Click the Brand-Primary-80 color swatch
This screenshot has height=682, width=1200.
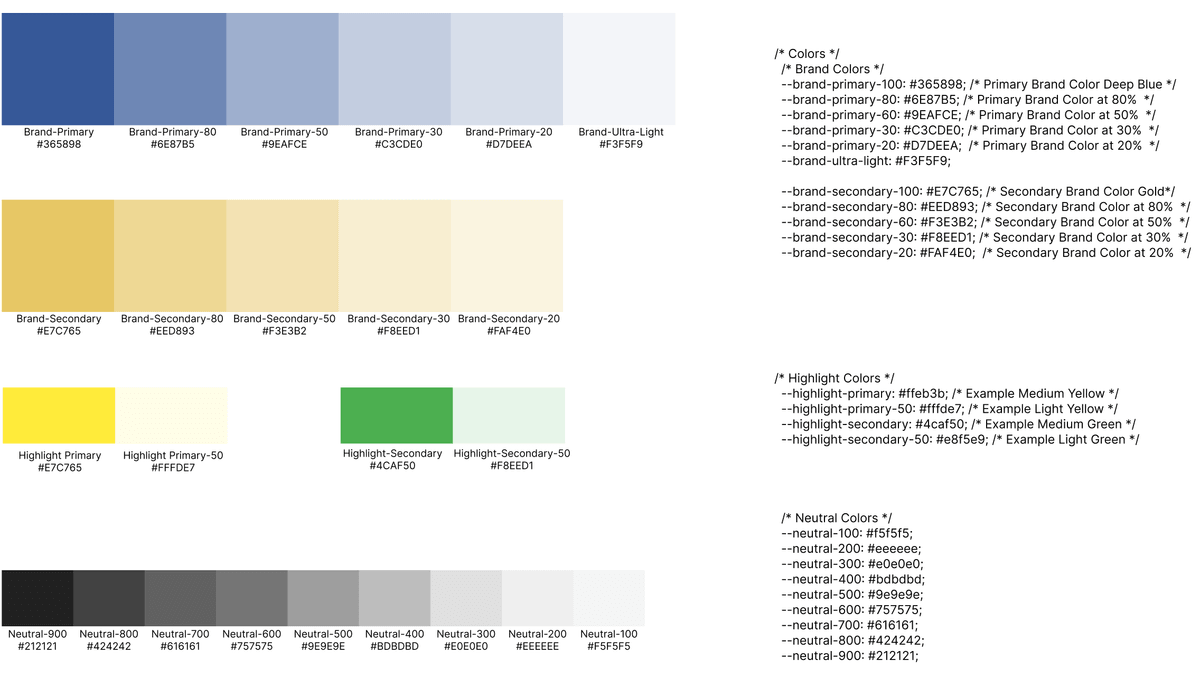coord(170,69)
